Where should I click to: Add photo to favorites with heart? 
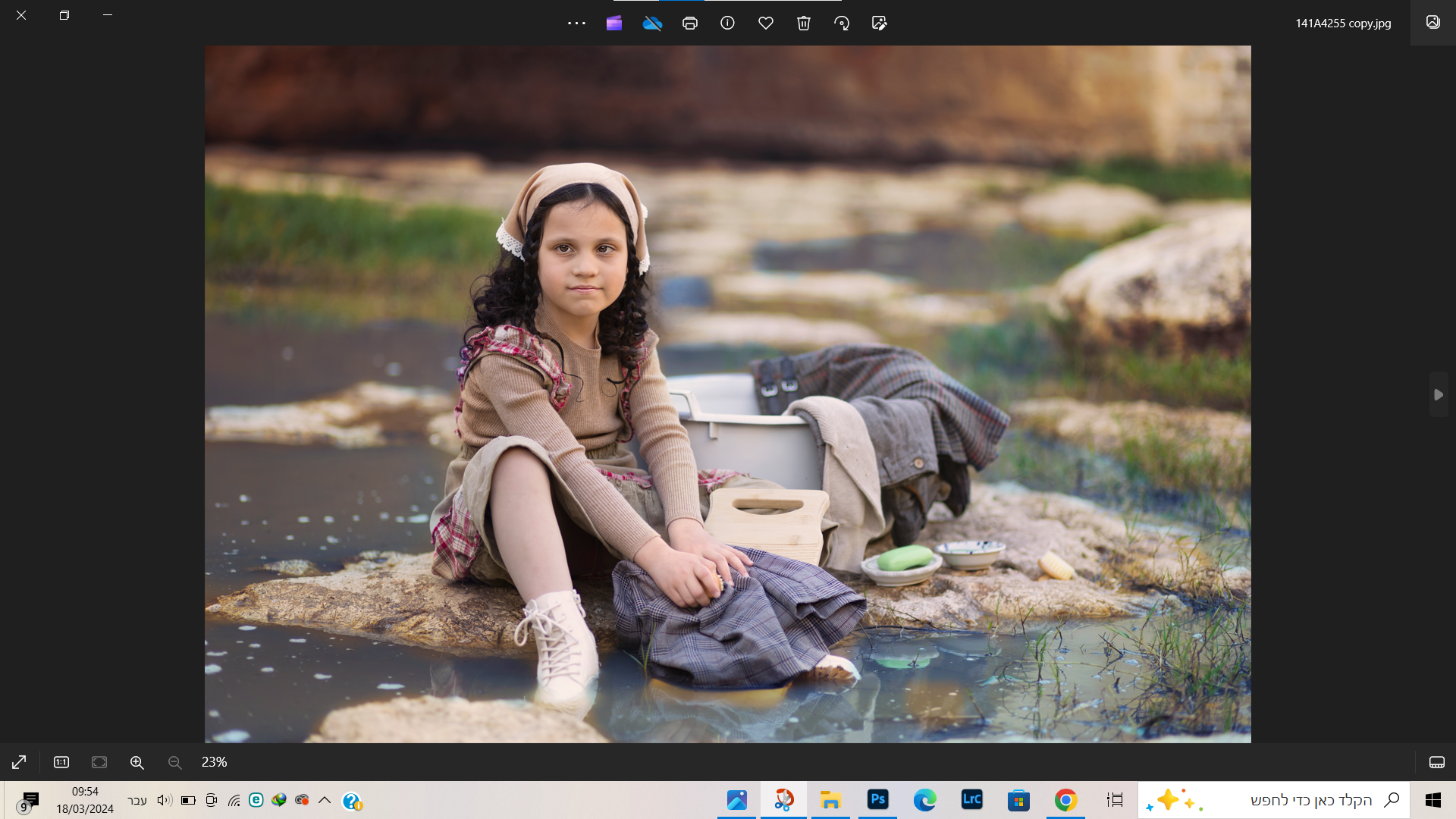click(766, 24)
